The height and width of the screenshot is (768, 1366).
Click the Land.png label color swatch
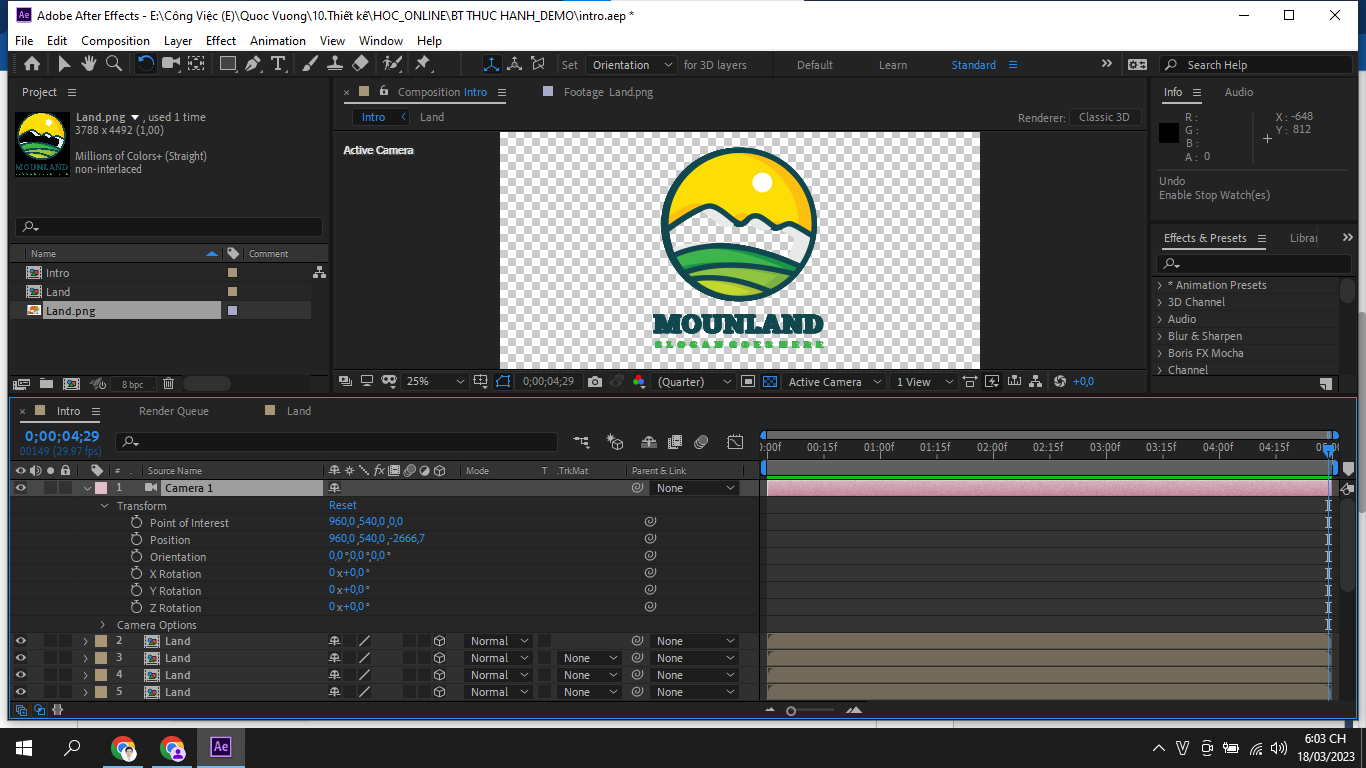(233, 311)
